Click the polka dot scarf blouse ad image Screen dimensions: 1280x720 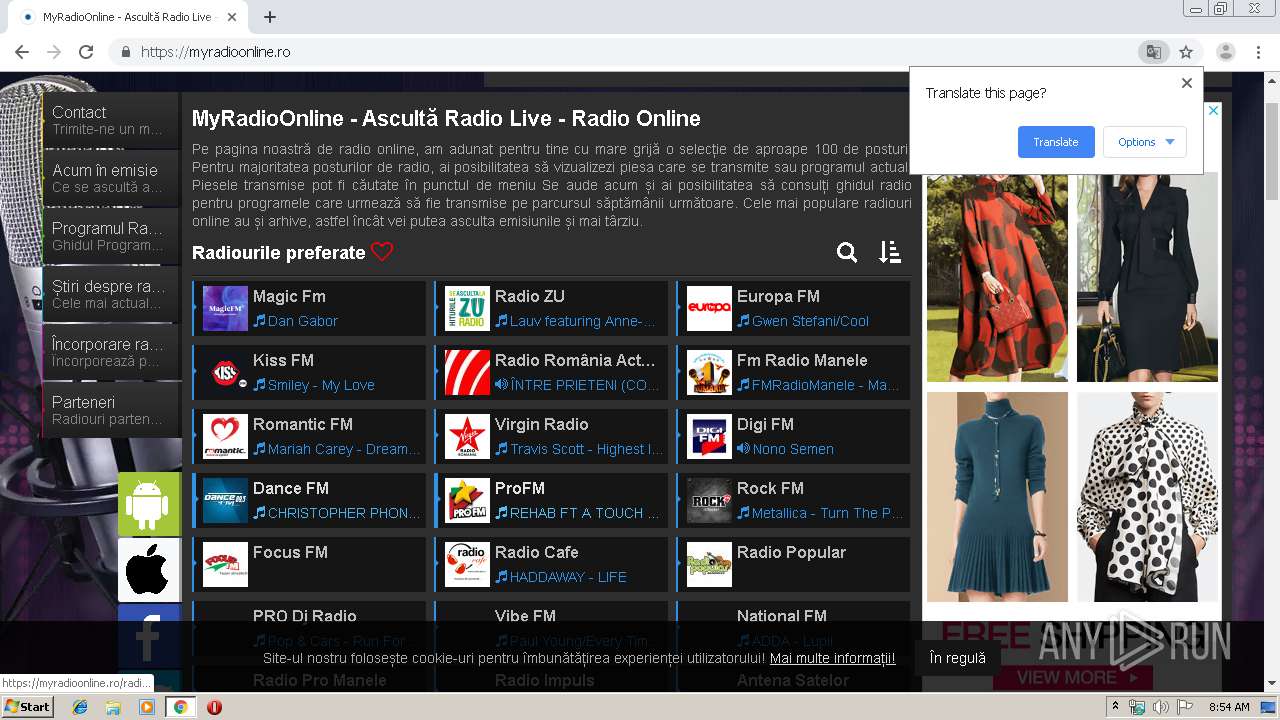pyautogui.click(x=1147, y=497)
